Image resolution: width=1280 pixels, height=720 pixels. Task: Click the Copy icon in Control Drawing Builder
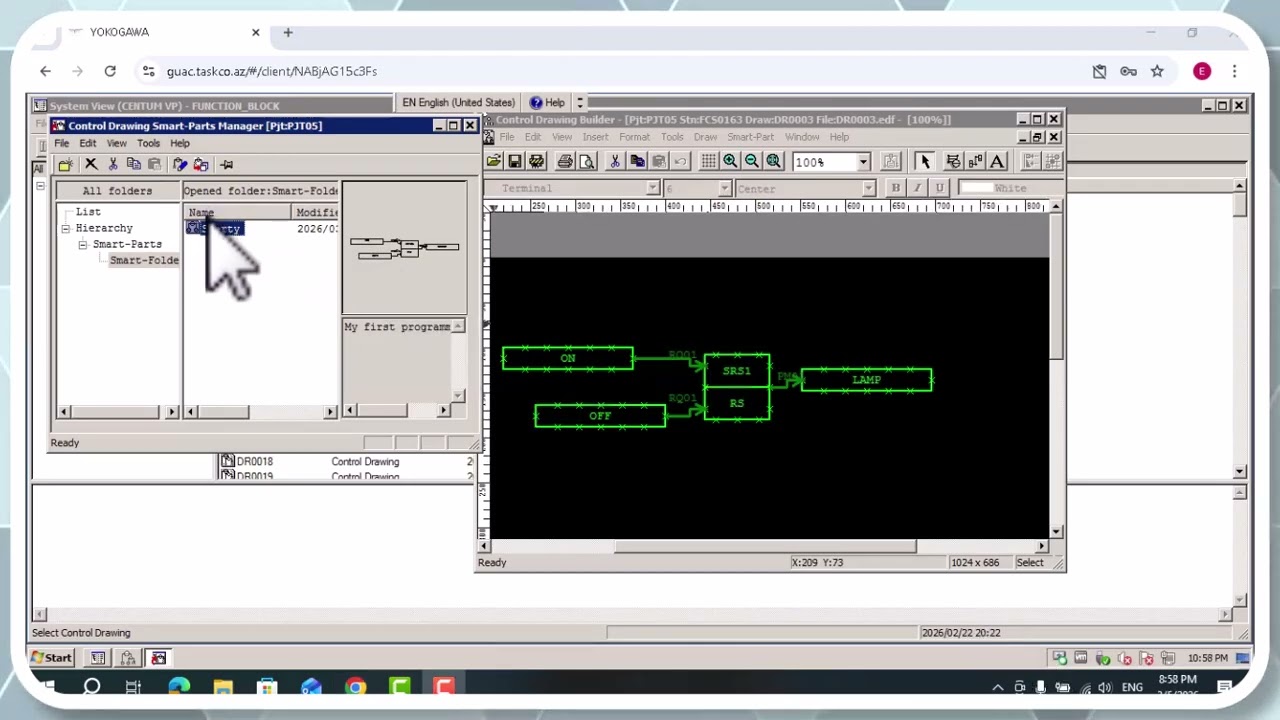[x=637, y=161]
